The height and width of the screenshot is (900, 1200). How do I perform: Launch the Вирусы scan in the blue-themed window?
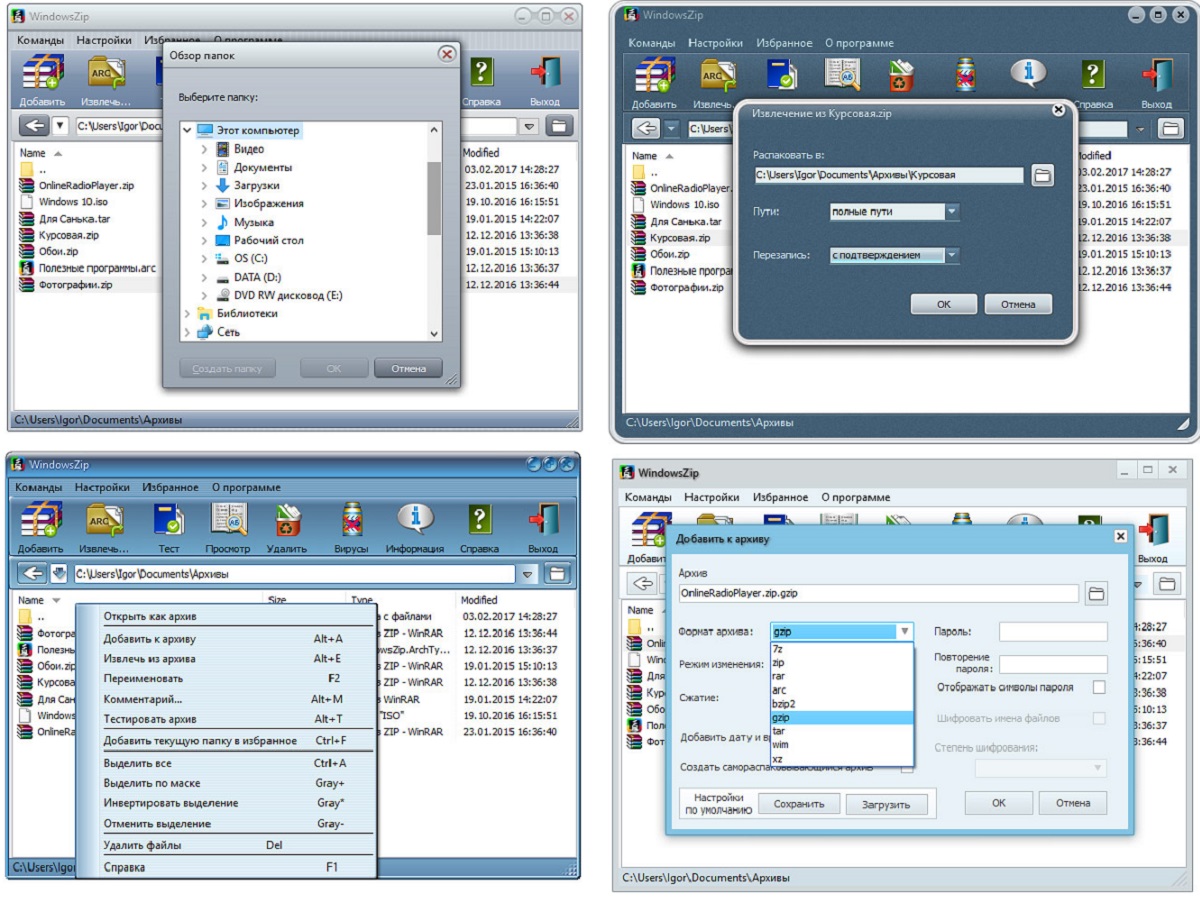tap(350, 521)
